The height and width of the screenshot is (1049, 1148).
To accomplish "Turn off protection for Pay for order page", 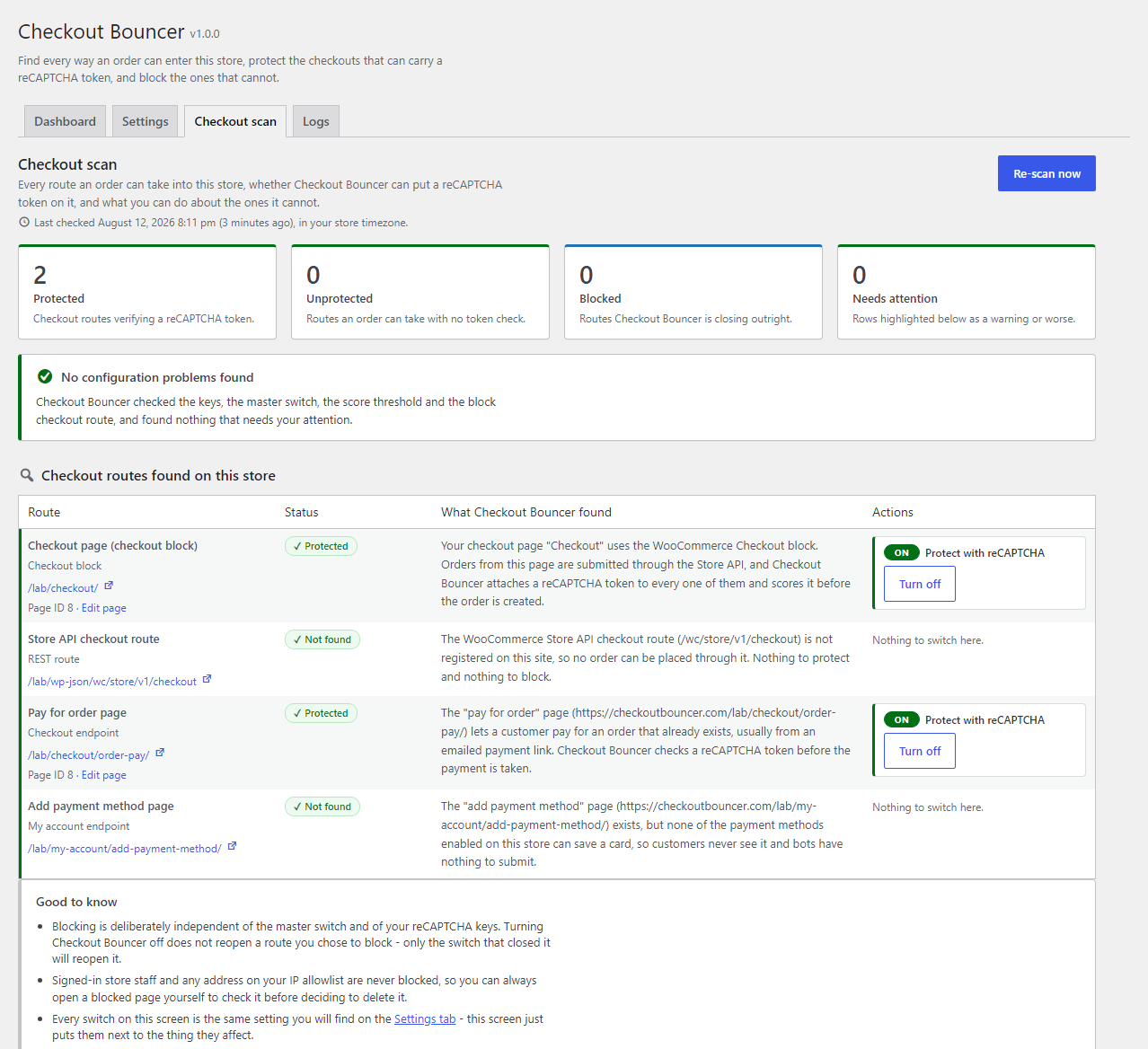I will (920, 751).
